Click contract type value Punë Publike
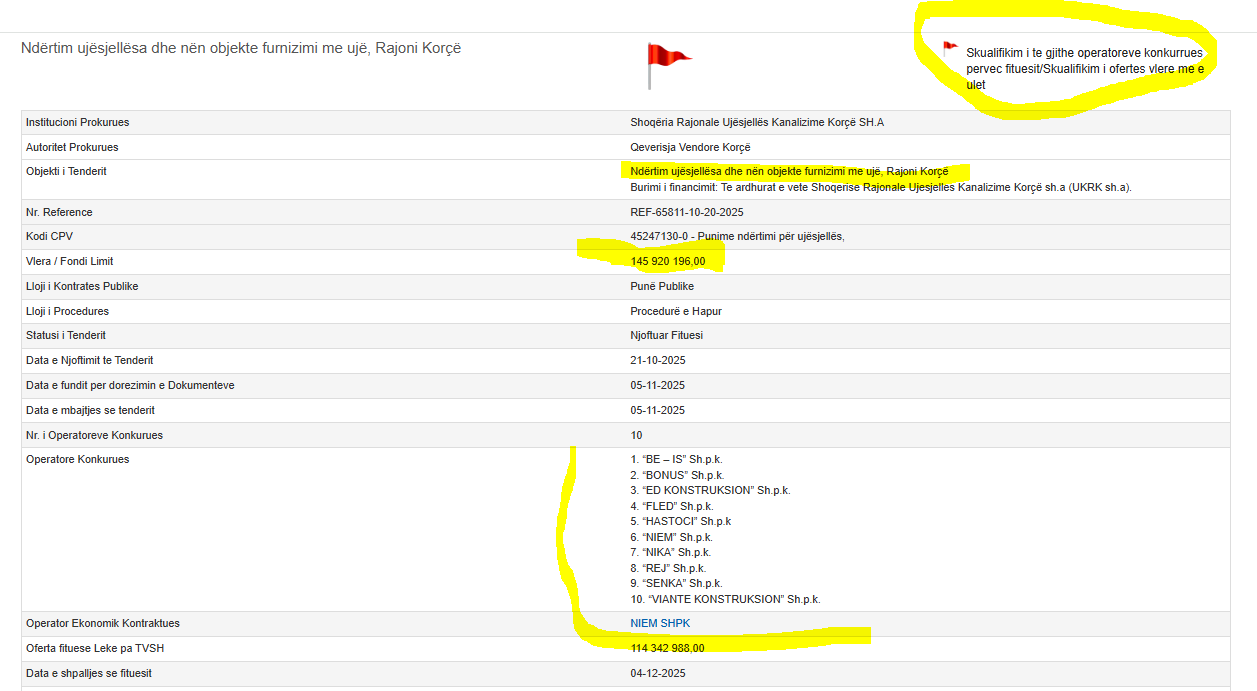The image size is (1257, 691). click(x=661, y=286)
